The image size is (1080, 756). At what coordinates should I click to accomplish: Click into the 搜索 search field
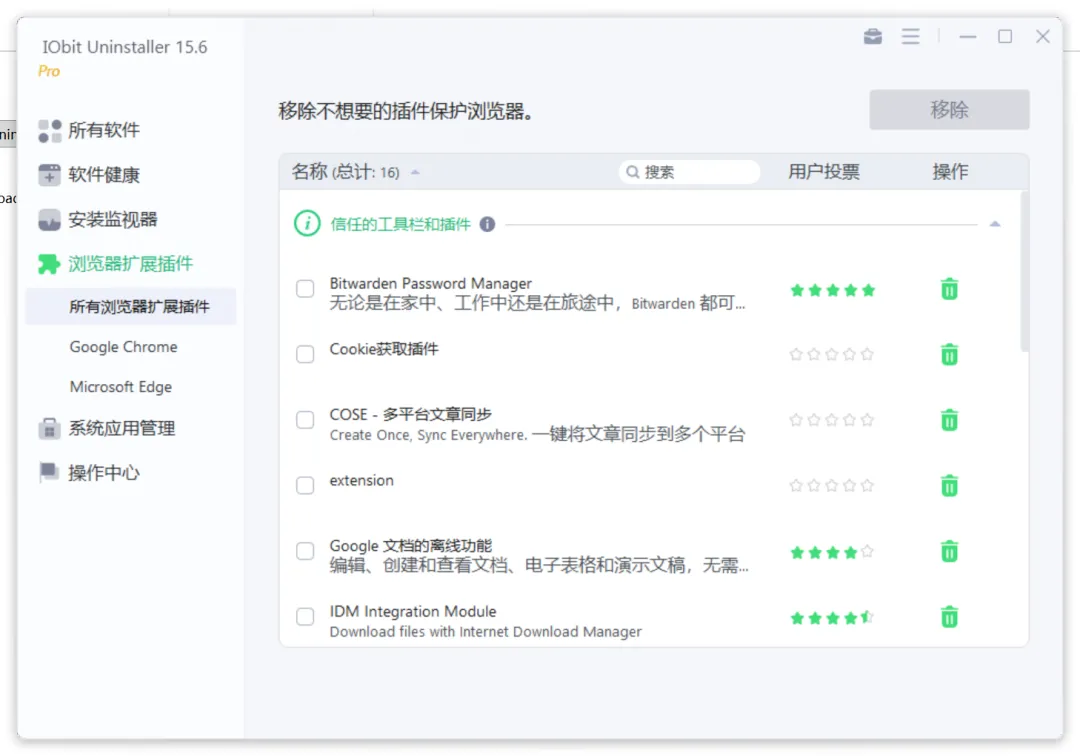[x=689, y=172]
